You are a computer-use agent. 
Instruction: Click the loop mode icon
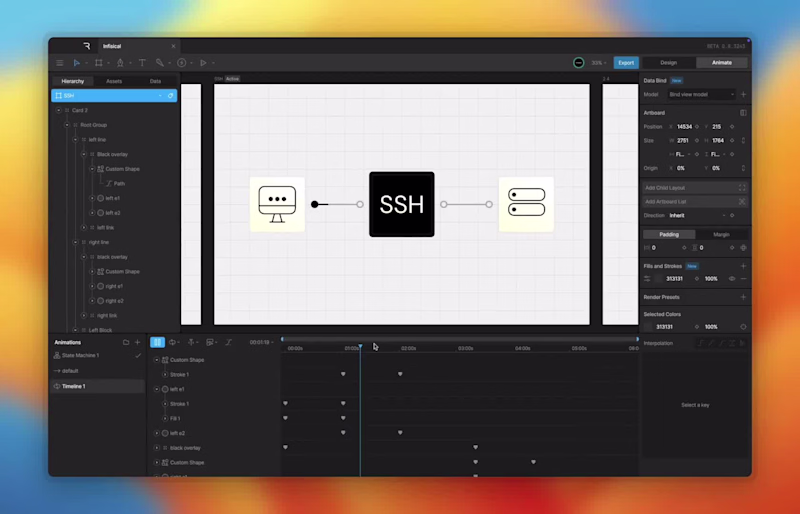click(x=172, y=342)
